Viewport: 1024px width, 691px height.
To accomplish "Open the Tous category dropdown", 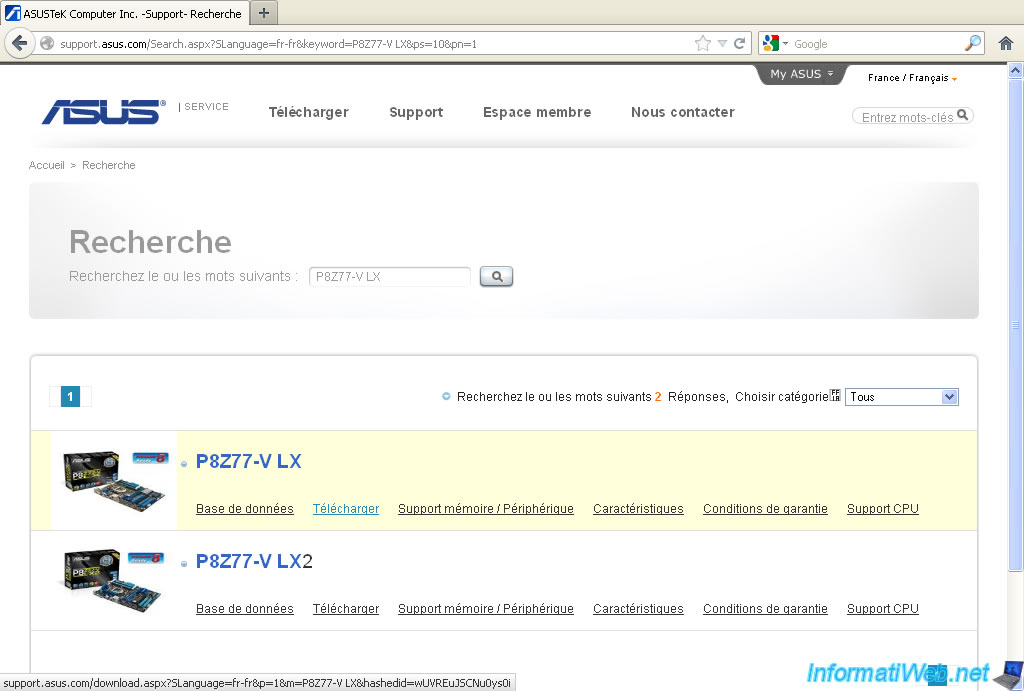I will pos(901,396).
